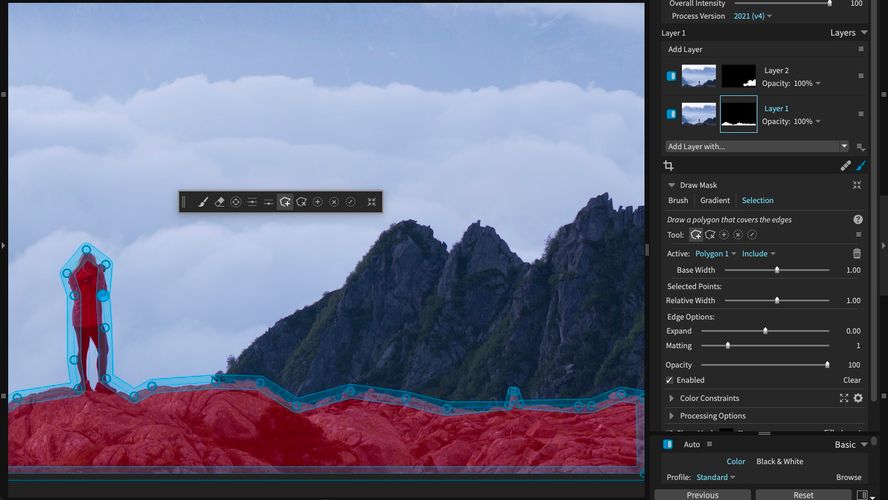Click Browse for profiles
888x500 pixels.
(848, 477)
